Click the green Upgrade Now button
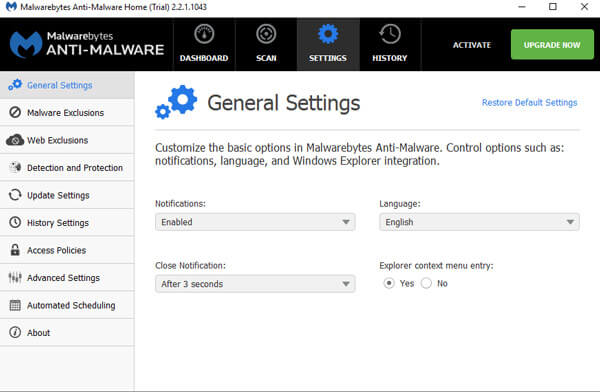This screenshot has width=600, height=392. point(552,44)
